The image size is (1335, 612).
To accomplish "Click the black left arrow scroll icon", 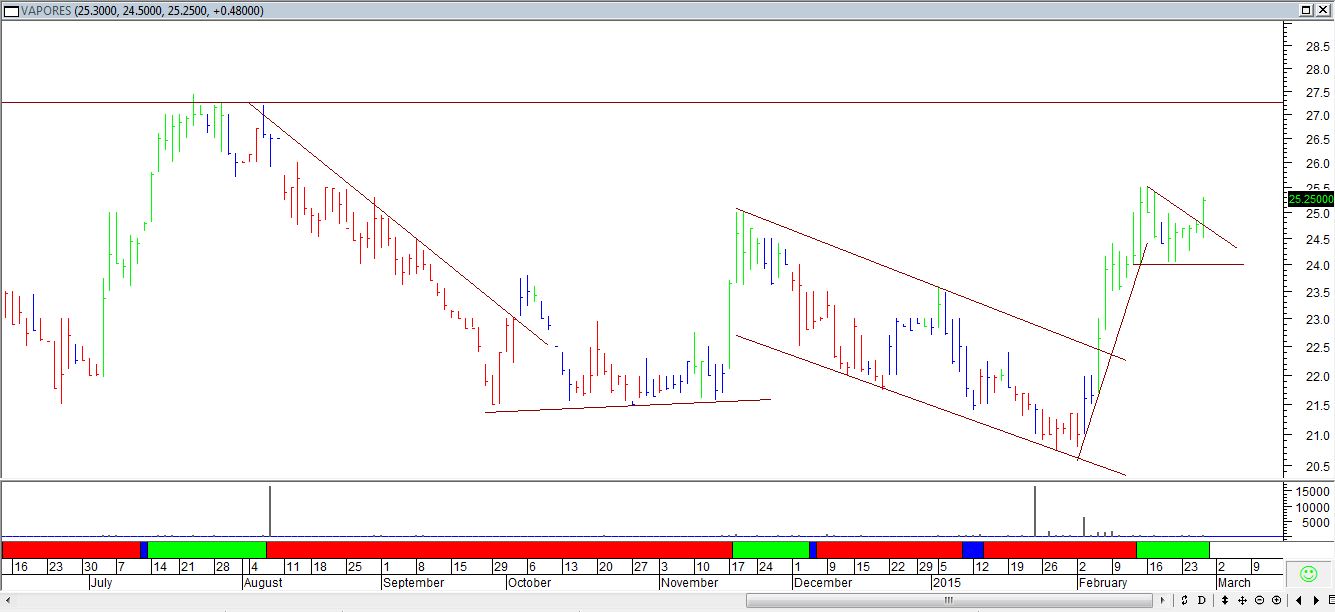I will click(x=1299, y=600).
